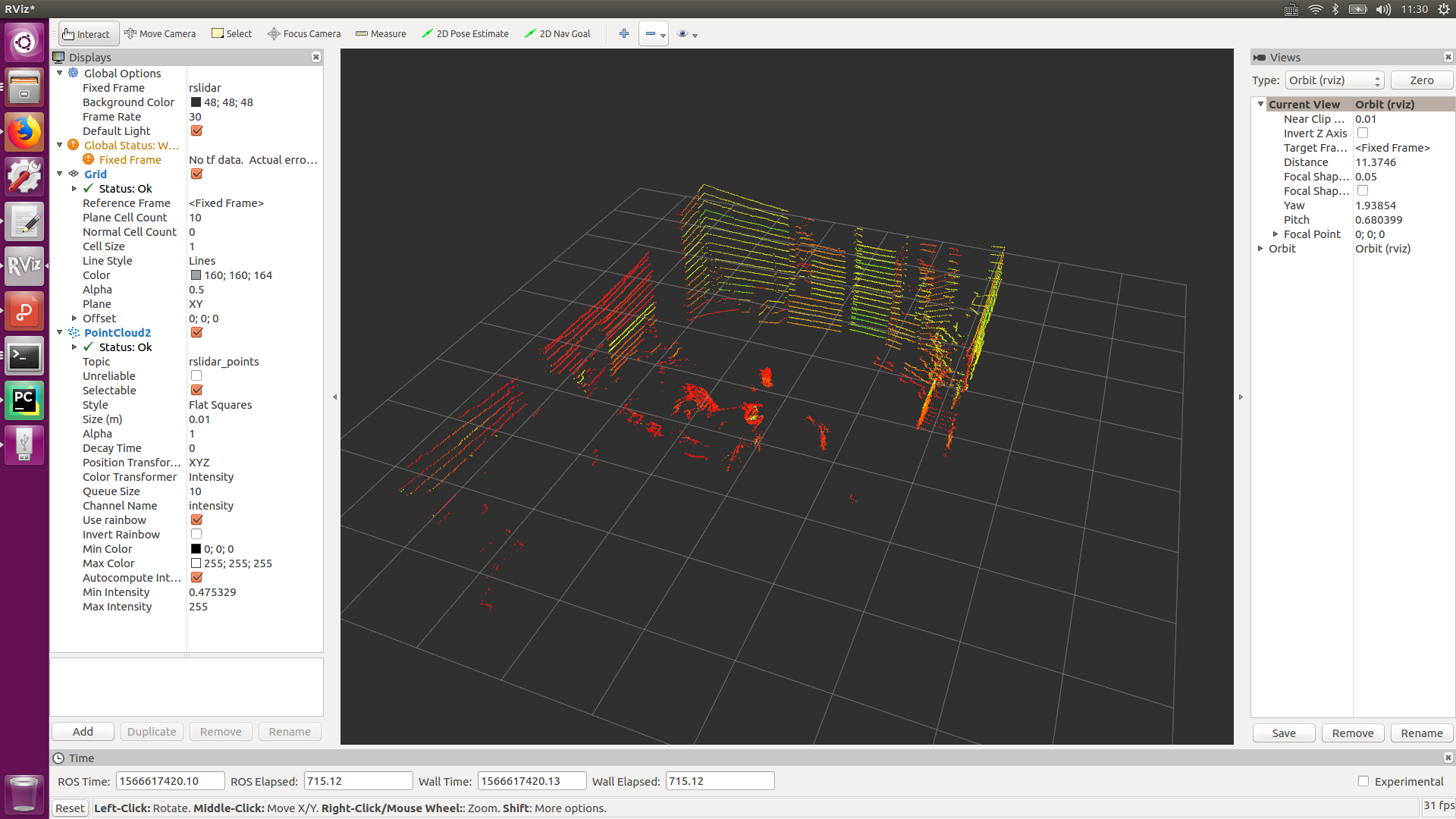
Task: Activate the Move Camera tool
Action: point(159,33)
